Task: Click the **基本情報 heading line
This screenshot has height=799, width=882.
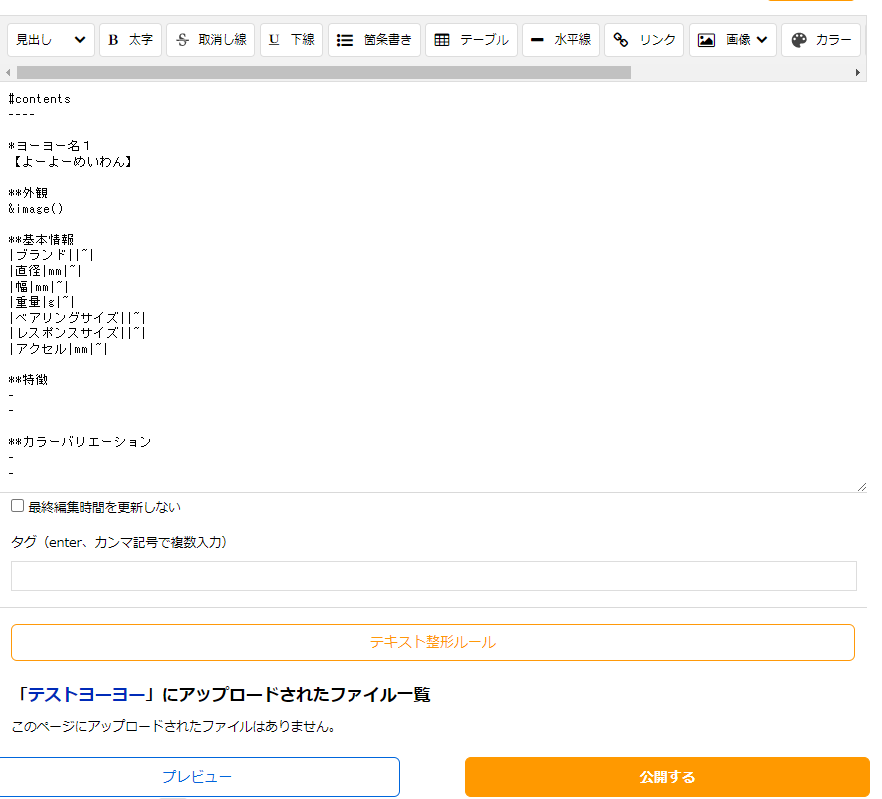Action: [41, 240]
